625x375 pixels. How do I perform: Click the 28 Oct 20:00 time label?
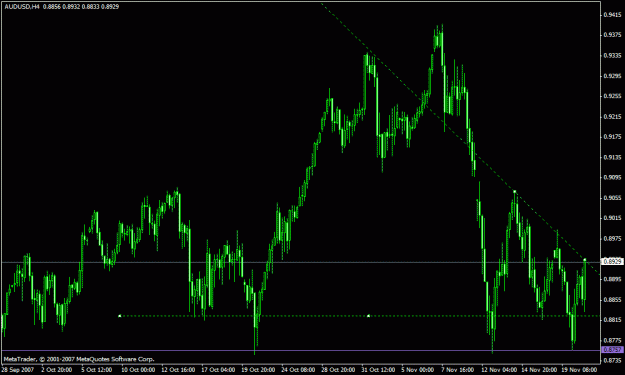(x=338, y=370)
